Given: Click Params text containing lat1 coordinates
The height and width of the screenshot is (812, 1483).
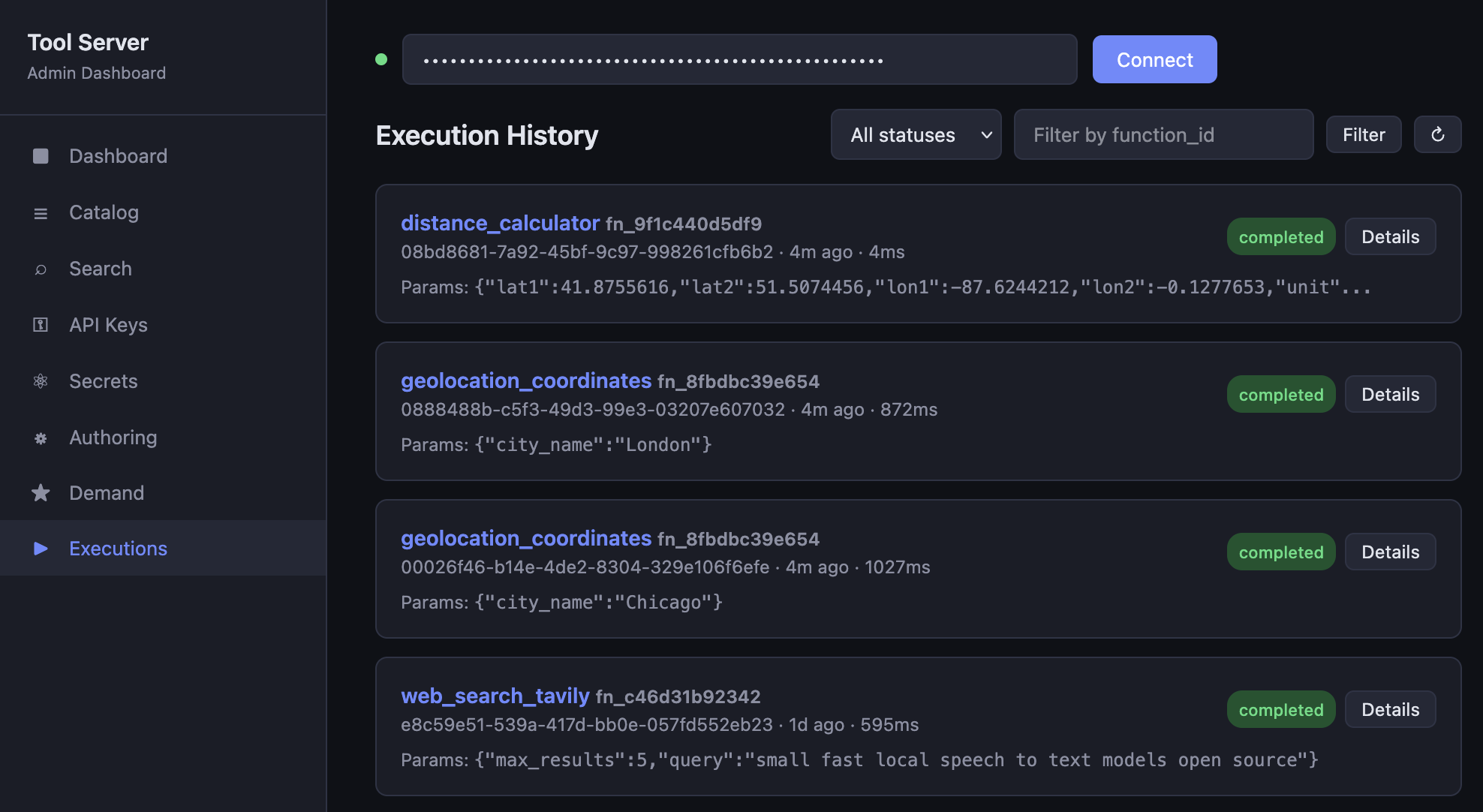Looking at the screenshot, I should [x=886, y=287].
